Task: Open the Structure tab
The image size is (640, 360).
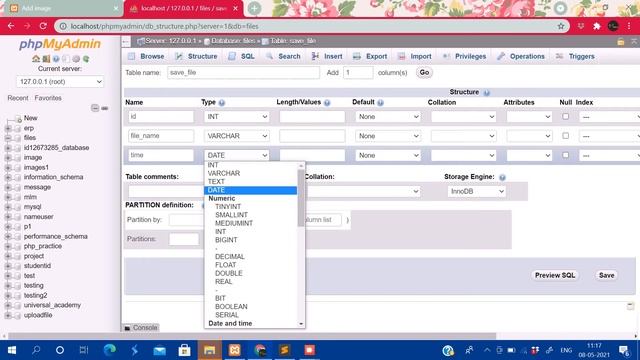Action: tap(197, 56)
